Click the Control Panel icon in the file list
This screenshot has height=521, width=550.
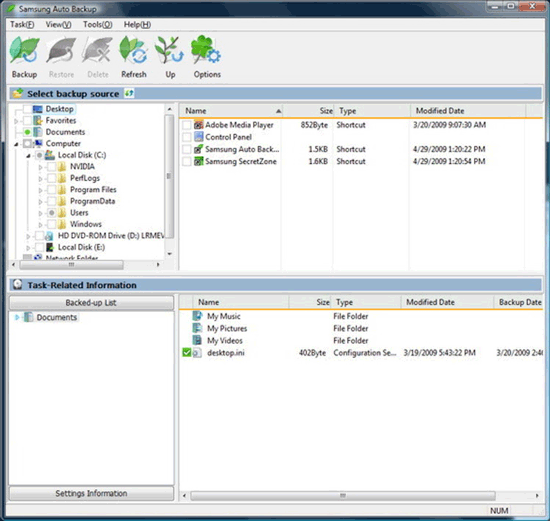(x=199, y=137)
